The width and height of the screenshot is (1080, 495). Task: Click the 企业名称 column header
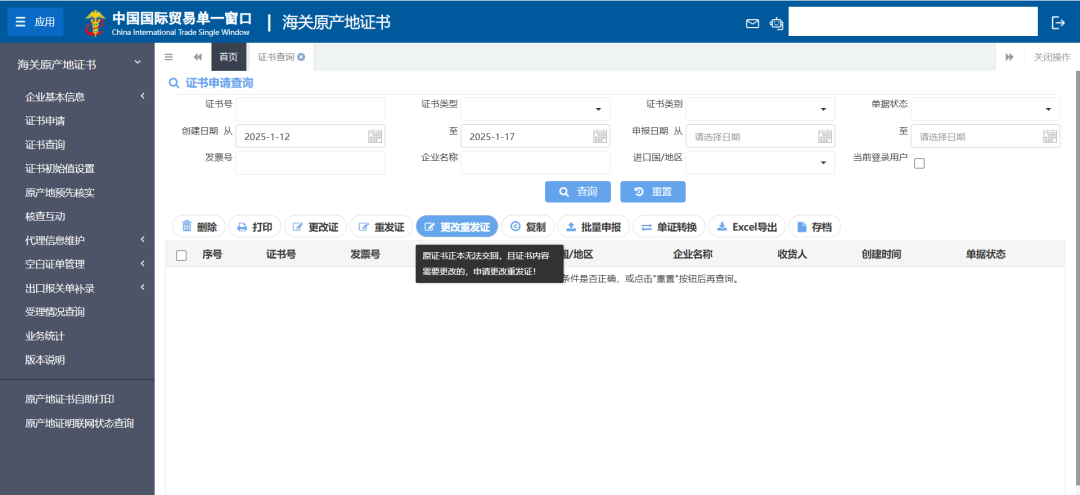tap(692, 255)
